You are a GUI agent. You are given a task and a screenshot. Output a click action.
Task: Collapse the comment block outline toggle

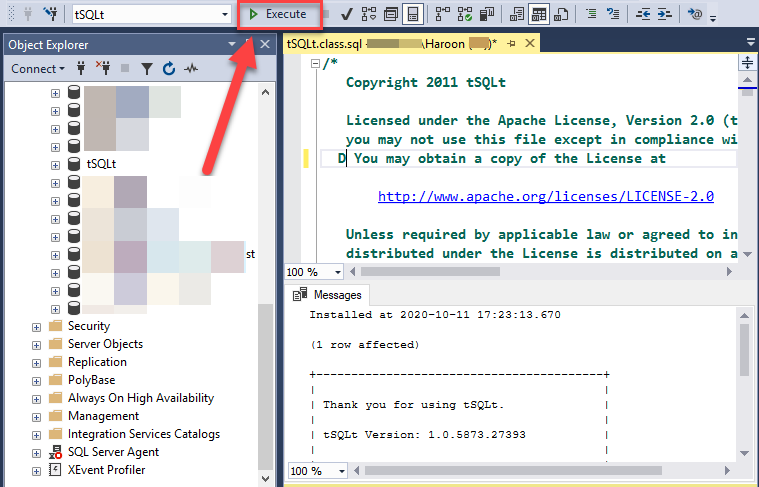point(315,63)
